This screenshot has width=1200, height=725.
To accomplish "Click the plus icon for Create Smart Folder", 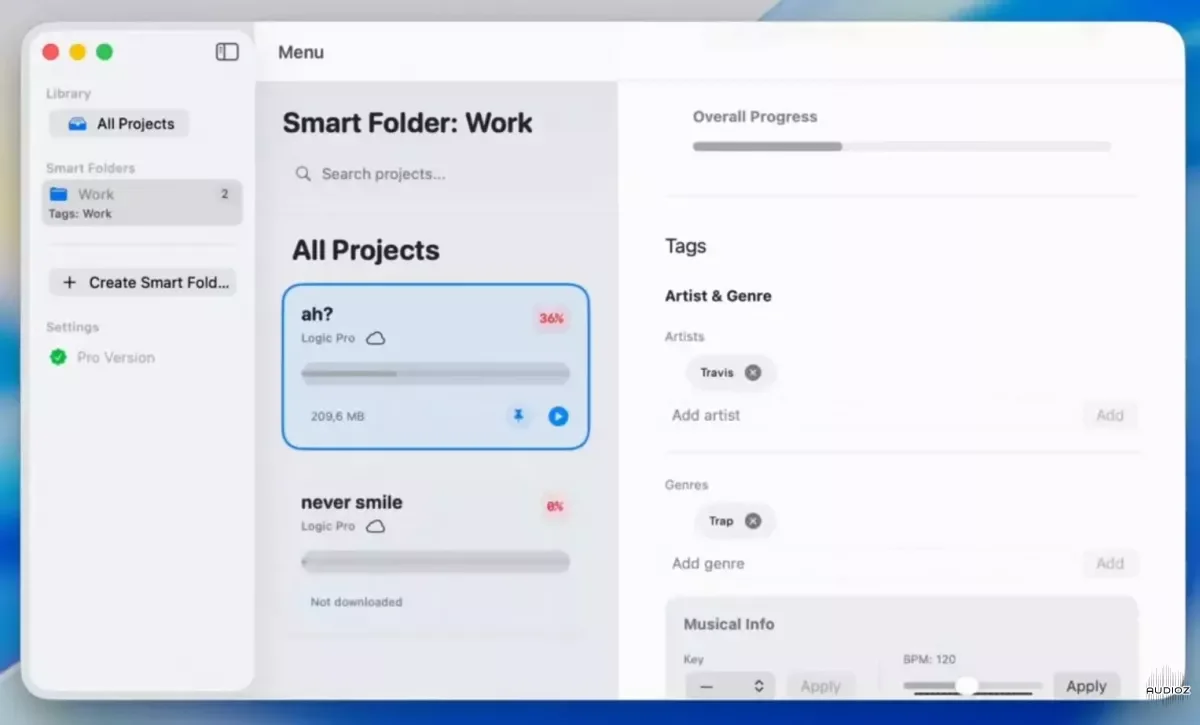I will [69, 283].
